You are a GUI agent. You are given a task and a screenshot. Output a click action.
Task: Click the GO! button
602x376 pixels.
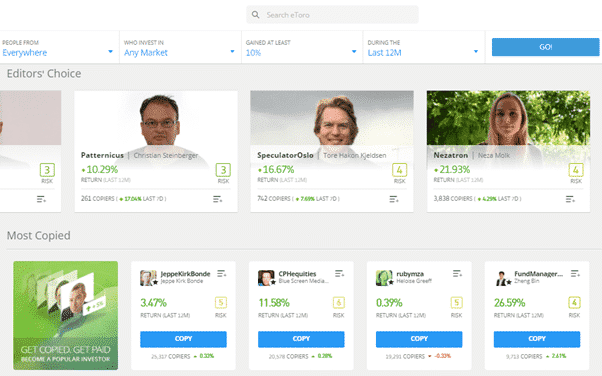[x=546, y=47]
